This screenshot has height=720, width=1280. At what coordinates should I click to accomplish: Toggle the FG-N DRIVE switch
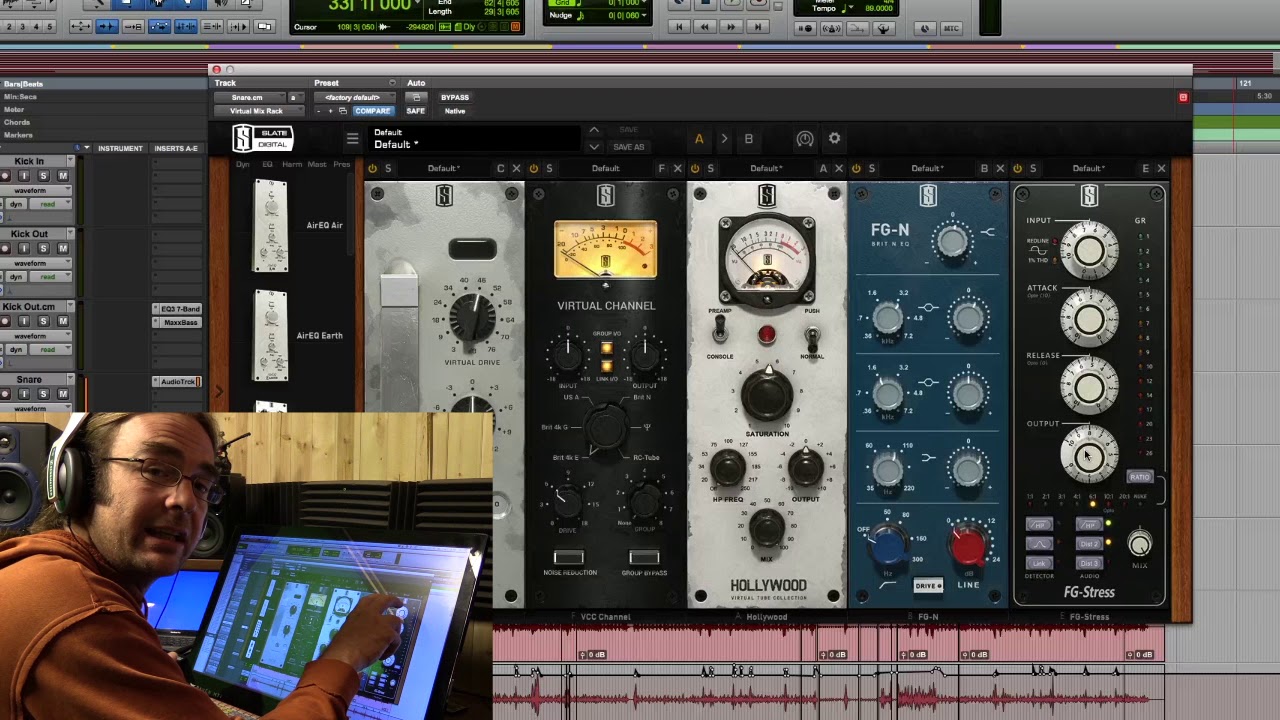point(928,586)
